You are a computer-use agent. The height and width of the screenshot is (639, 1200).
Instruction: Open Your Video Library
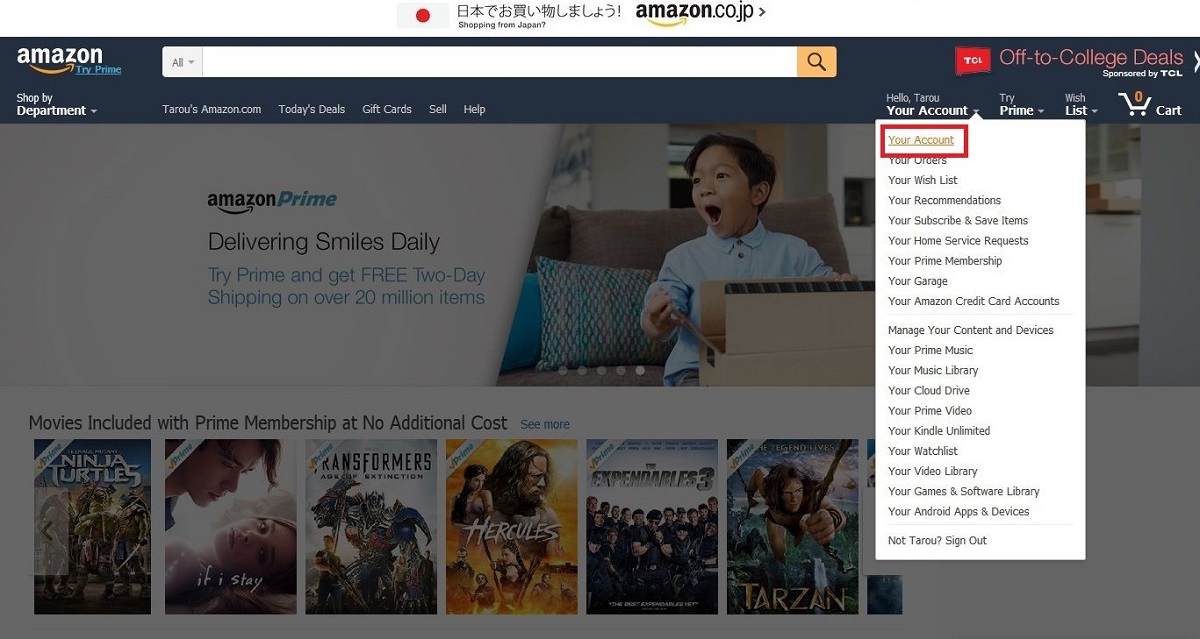[933, 471]
